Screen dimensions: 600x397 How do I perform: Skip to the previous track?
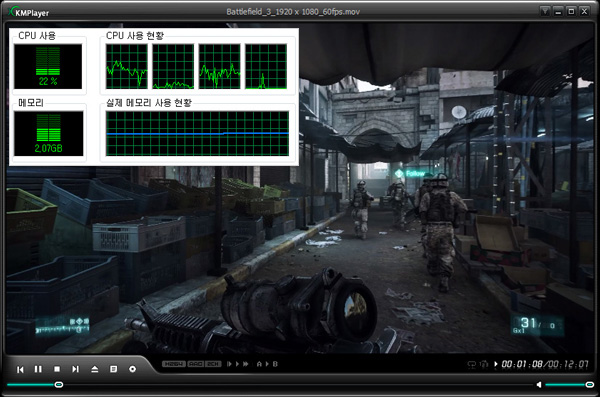click(x=20, y=369)
